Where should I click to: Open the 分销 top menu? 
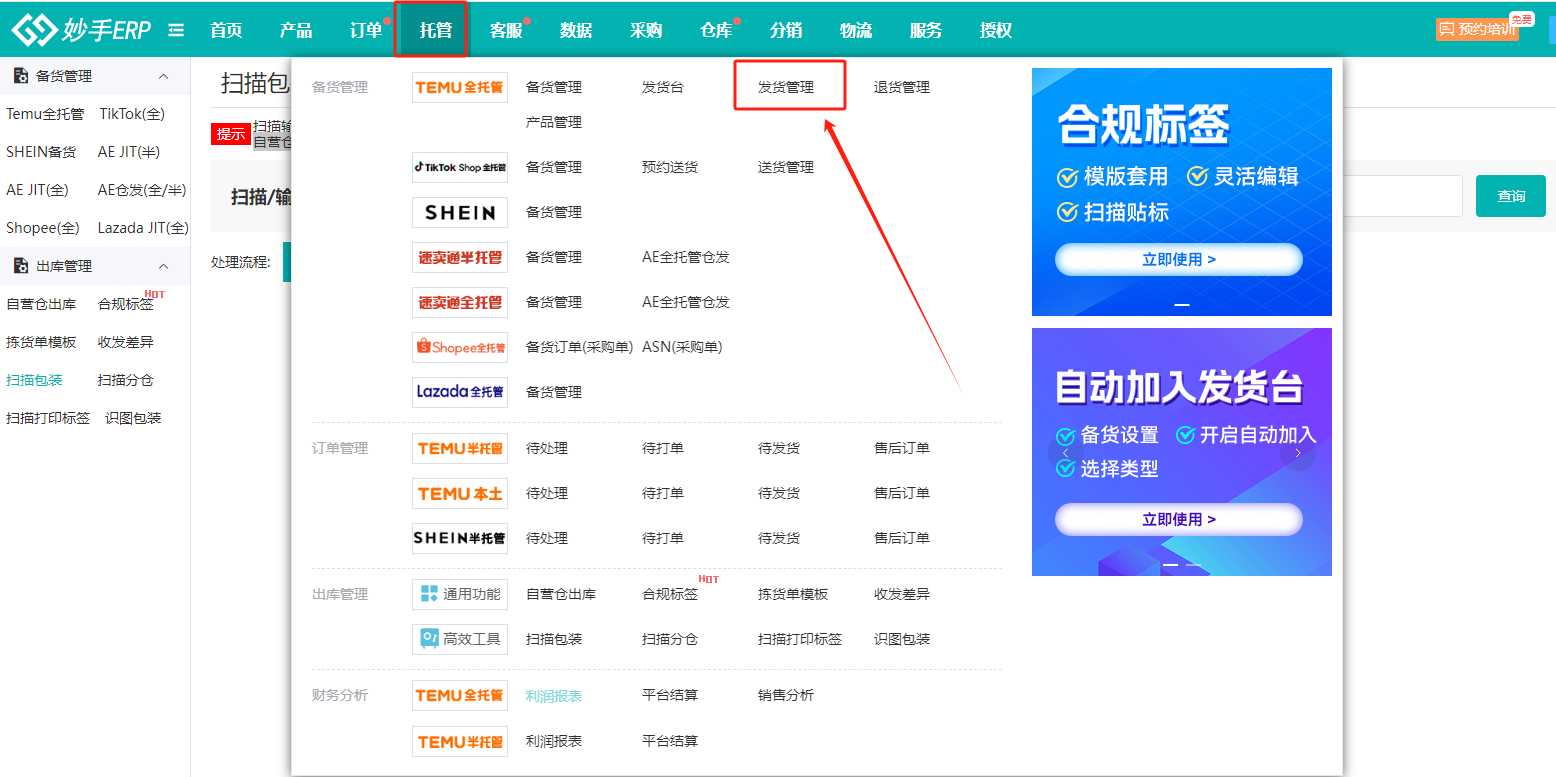(x=786, y=30)
